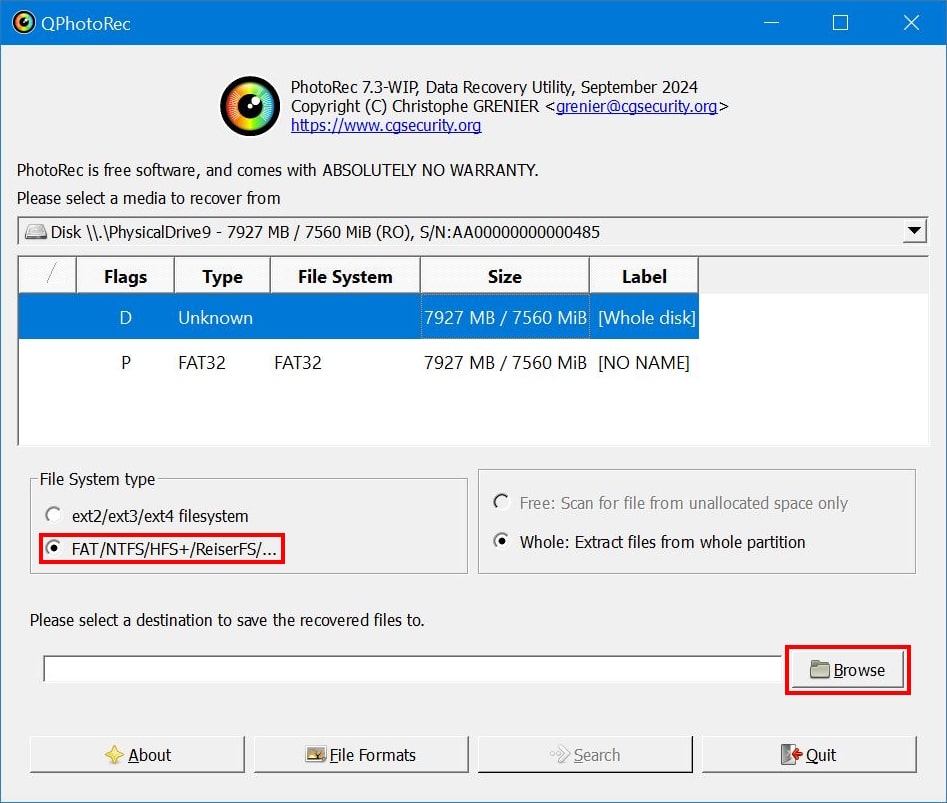The image size is (947, 803).
Task: Open the grenier@cgsecurity.org email link
Action: click(x=637, y=106)
